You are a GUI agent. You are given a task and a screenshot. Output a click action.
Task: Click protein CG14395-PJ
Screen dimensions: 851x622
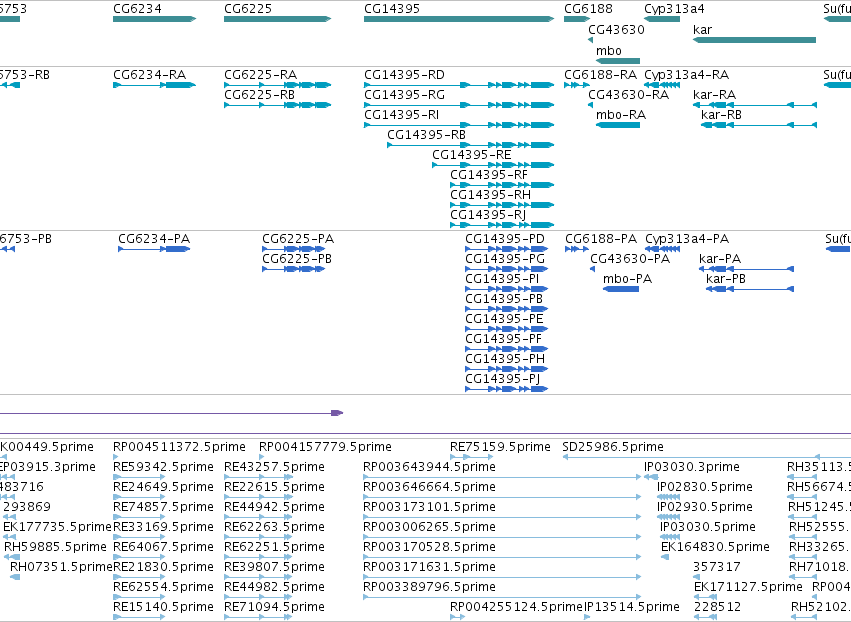tap(503, 379)
